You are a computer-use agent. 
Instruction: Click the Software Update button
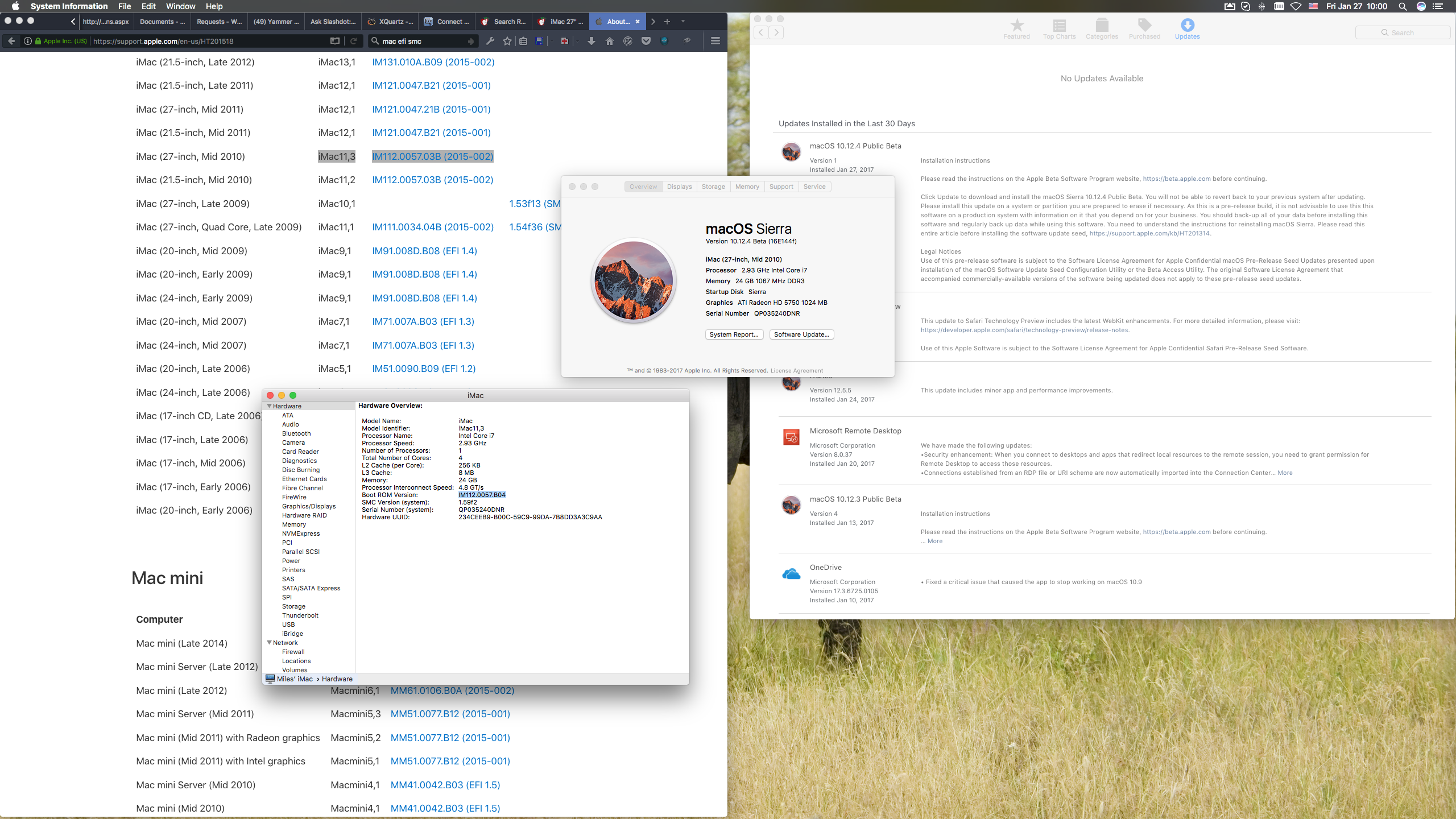pyautogui.click(x=801, y=334)
